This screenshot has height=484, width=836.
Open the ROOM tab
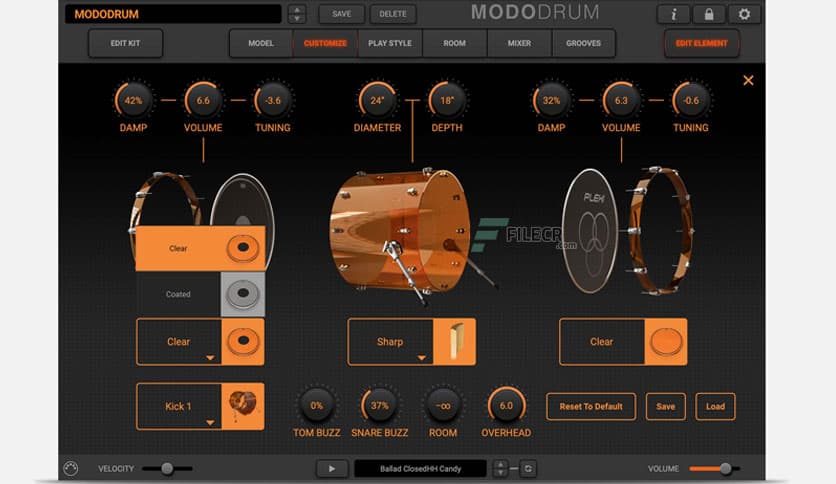pyautogui.click(x=454, y=43)
